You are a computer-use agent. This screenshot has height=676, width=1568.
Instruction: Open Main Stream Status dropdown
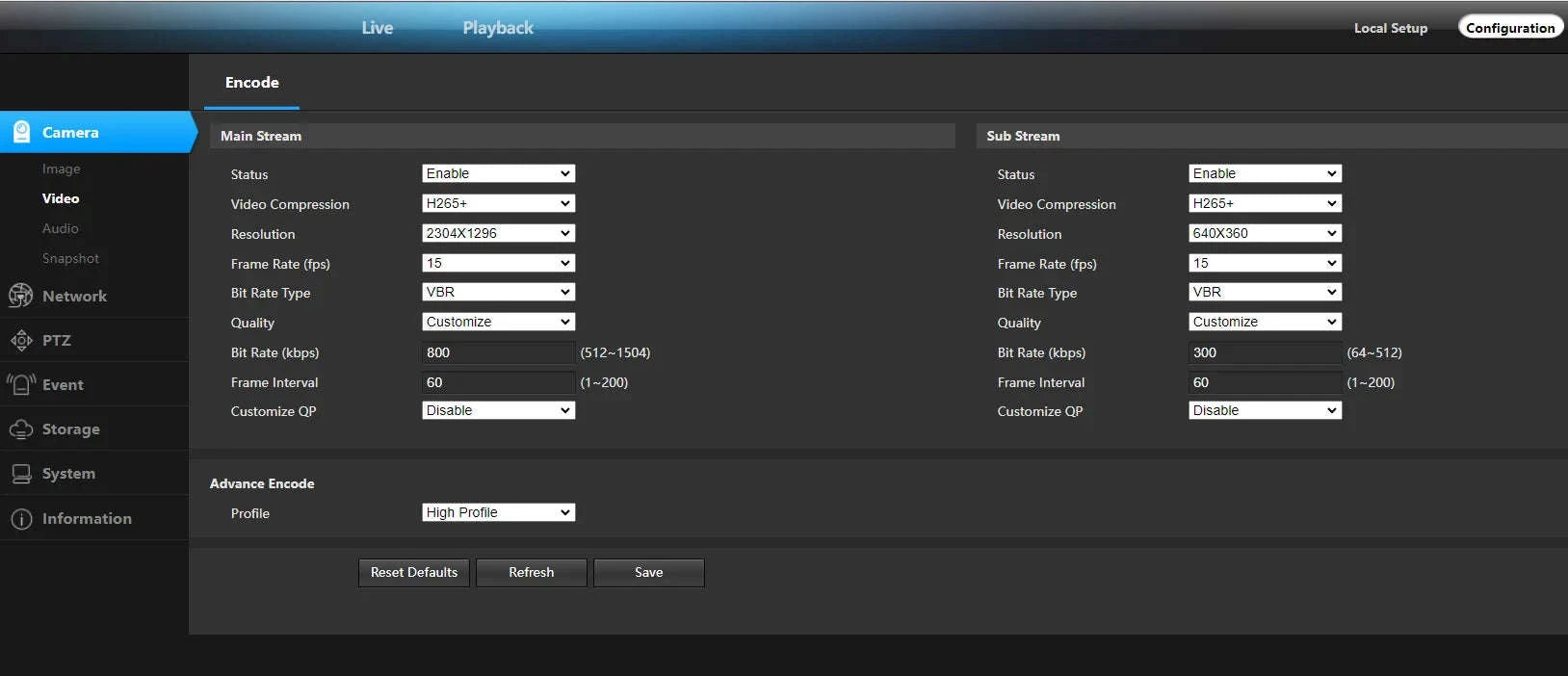pyautogui.click(x=498, y=173)
